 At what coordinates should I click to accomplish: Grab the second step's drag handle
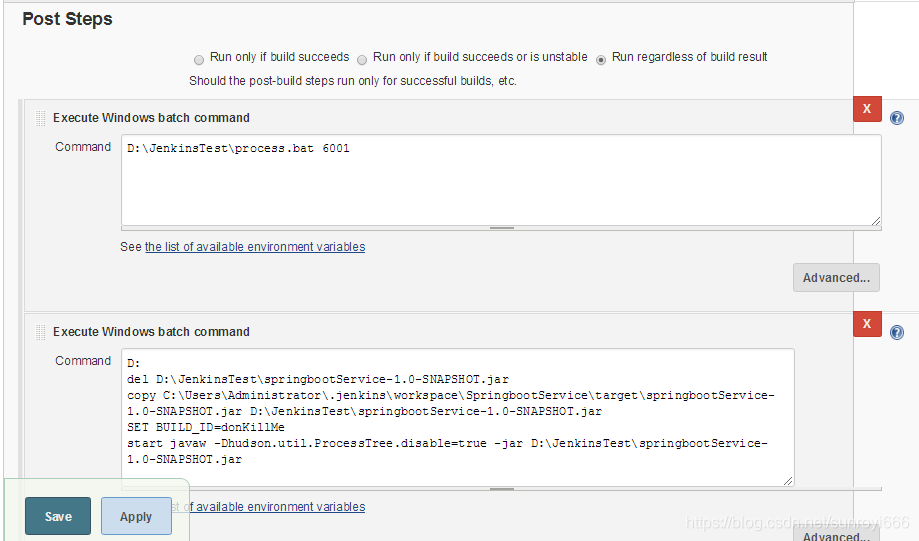click(x=40, y=332)
